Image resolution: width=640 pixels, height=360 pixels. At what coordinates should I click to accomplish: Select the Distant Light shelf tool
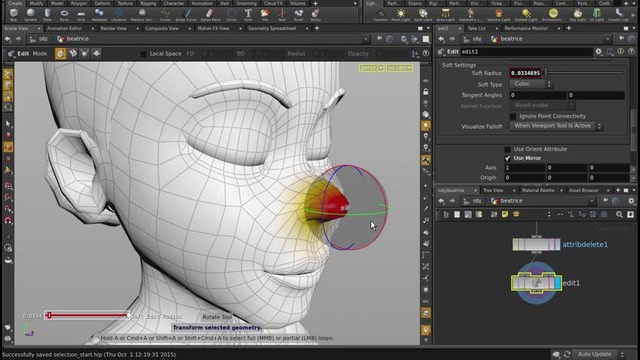(526, 15)
